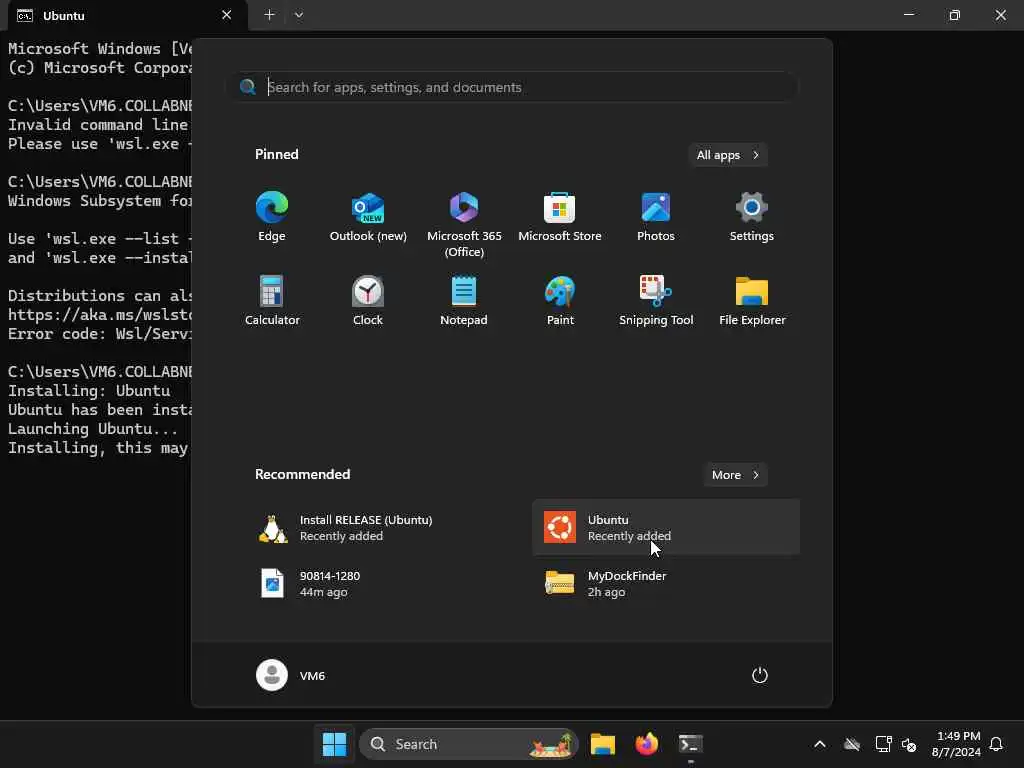The width and height of the screenshot is (1024, 768).
Task: Open the Paint app
Action: pyautogui.click(x=560, y=300)
